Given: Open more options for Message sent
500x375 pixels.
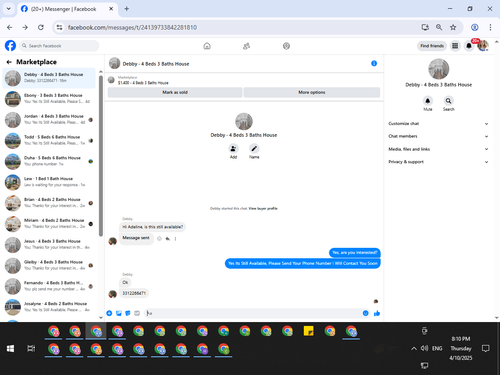Looking at the screenshot, I should coord(175,239).
